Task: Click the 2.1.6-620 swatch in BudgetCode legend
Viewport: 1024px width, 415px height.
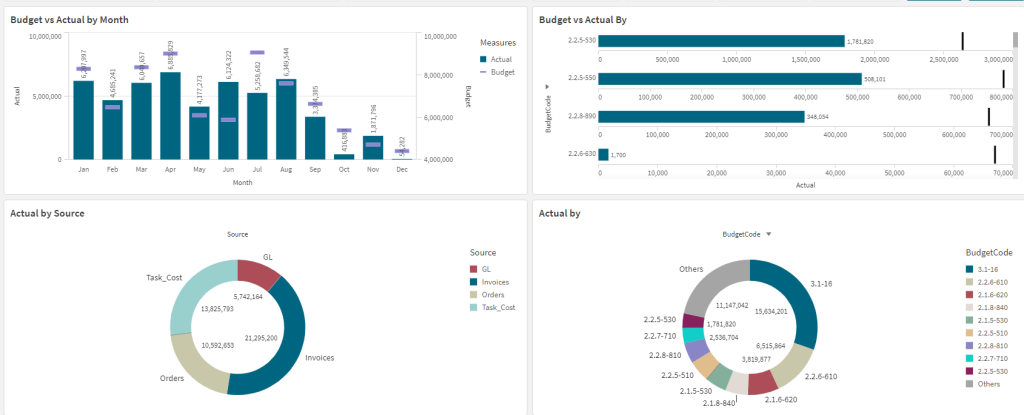Action: [x=968, y=295]
